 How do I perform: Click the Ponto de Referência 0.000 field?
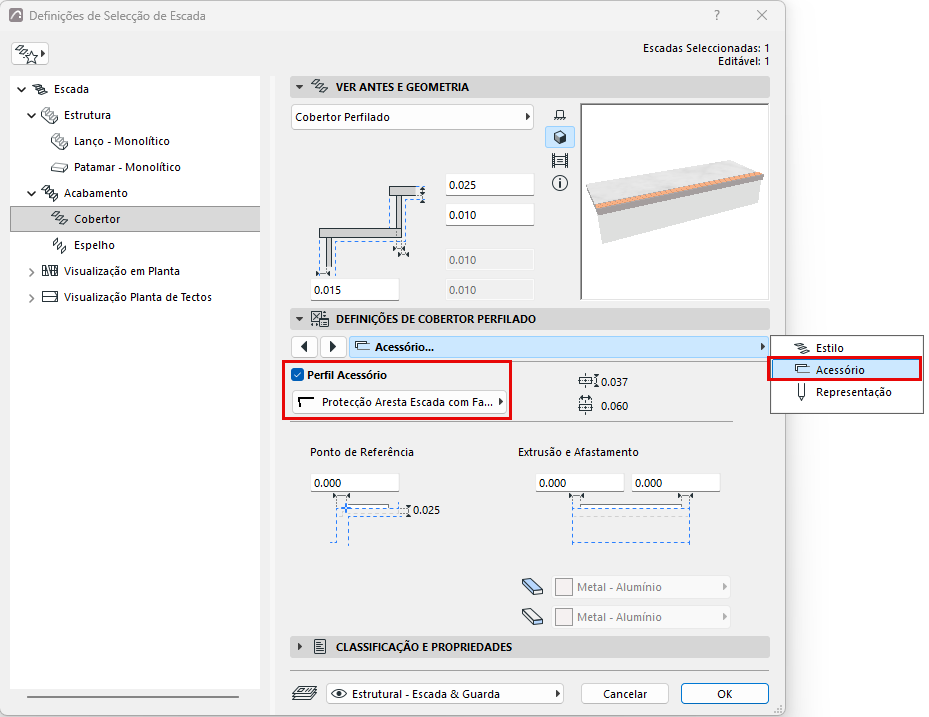(354, 483)
